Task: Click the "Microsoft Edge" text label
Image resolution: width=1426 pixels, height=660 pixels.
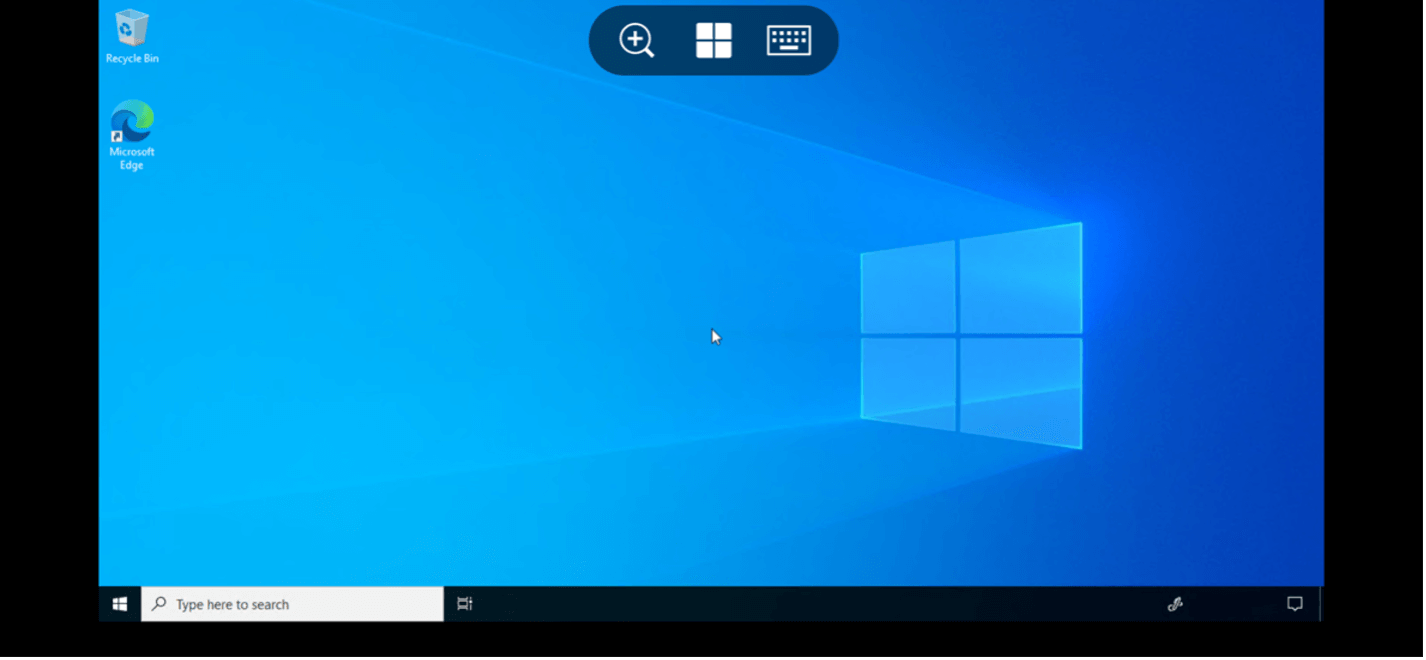Action: click(x=132, y=159)
